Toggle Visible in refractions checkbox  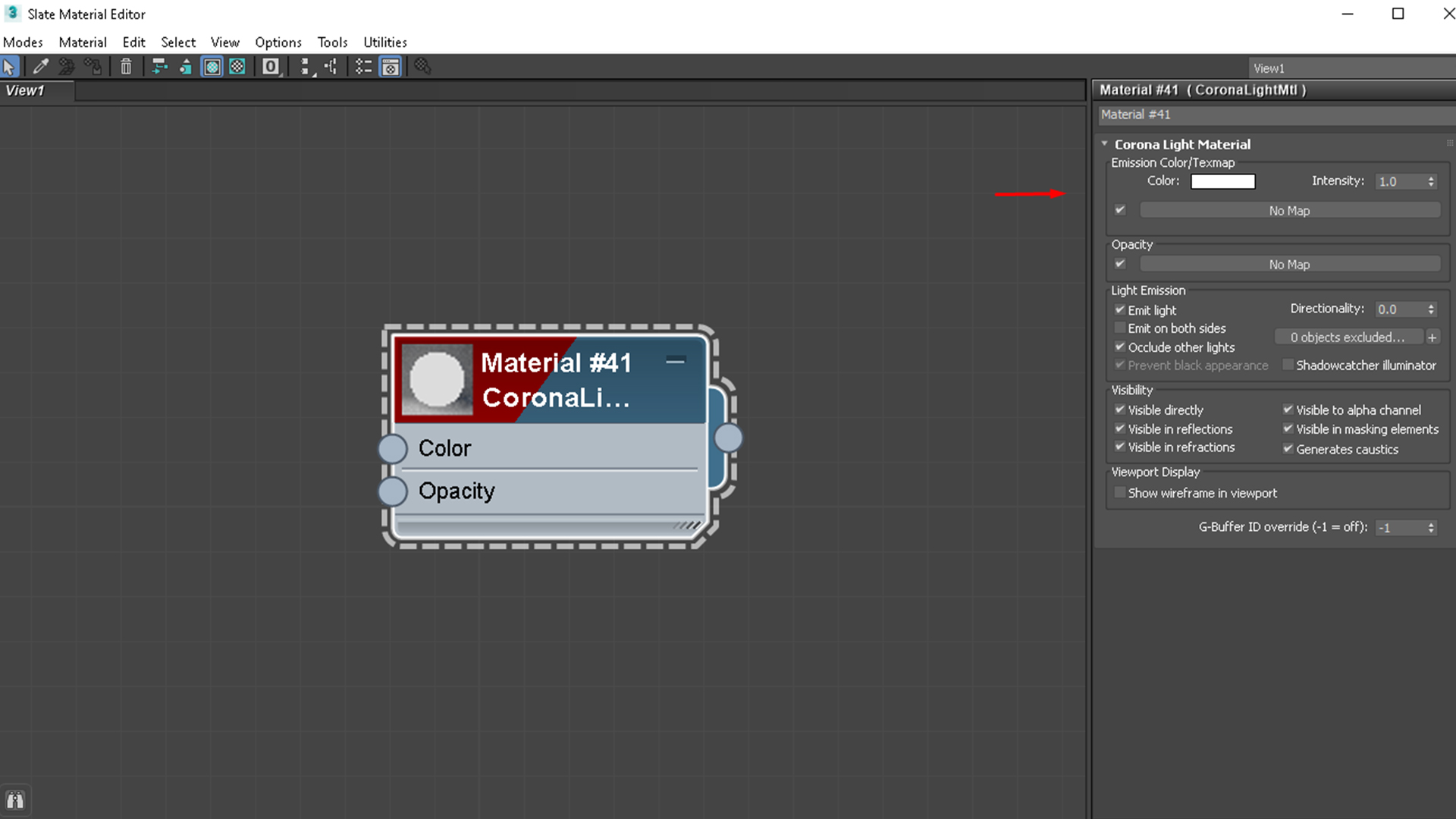(x=1120, y=447)
